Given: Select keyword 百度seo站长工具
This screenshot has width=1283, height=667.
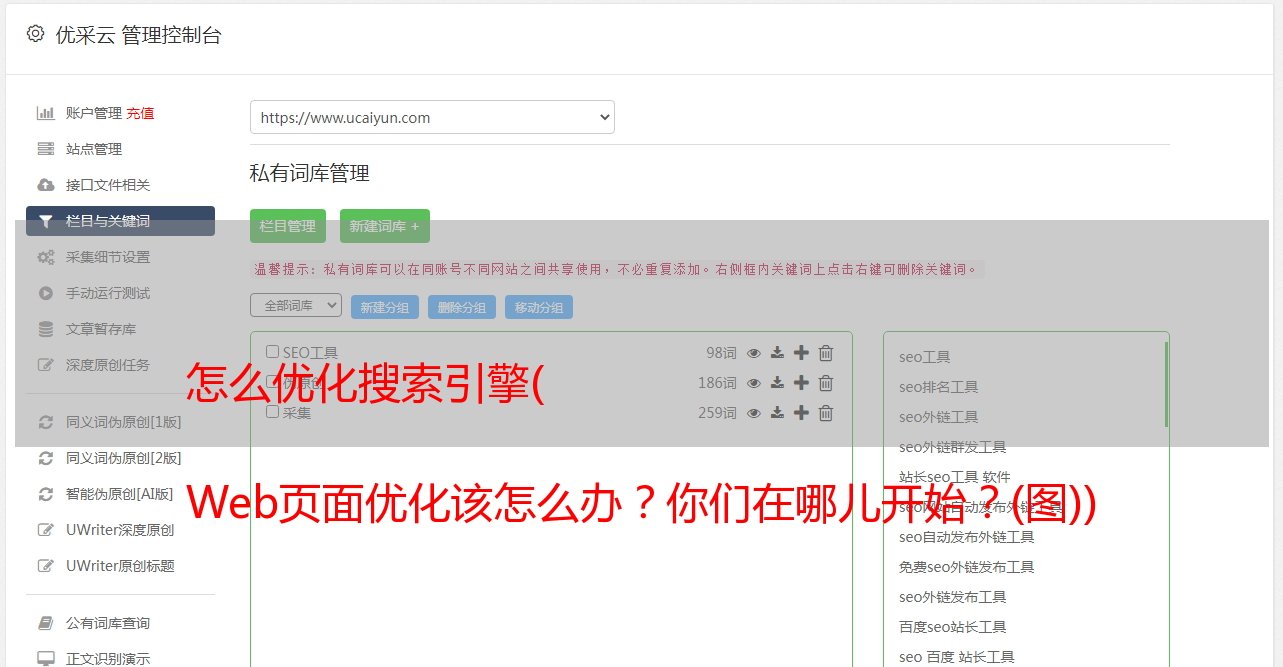Looking at the screenshot, I should click(x=953, y=627).
